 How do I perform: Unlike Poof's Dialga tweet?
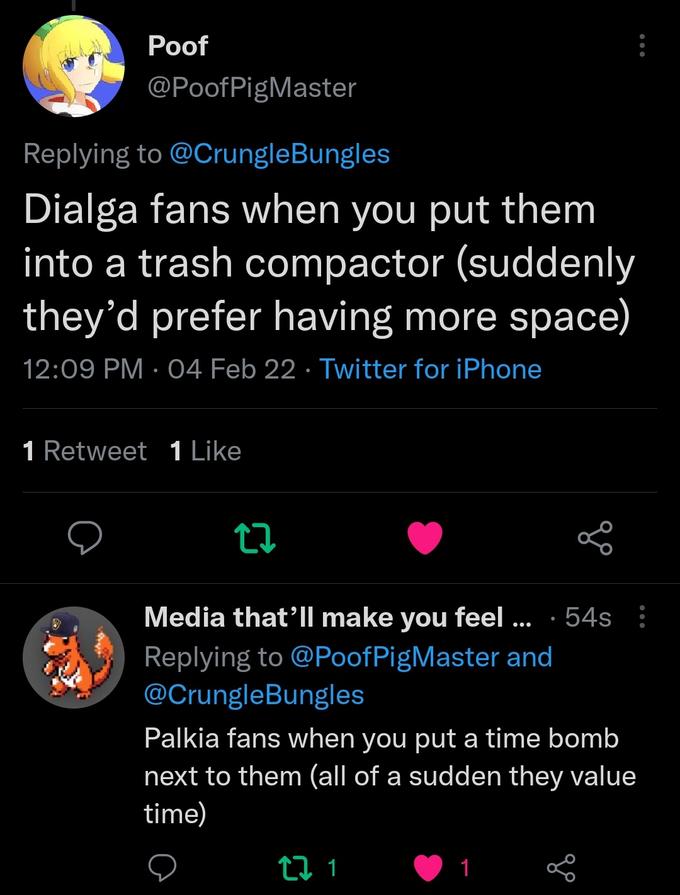[425, 538]
